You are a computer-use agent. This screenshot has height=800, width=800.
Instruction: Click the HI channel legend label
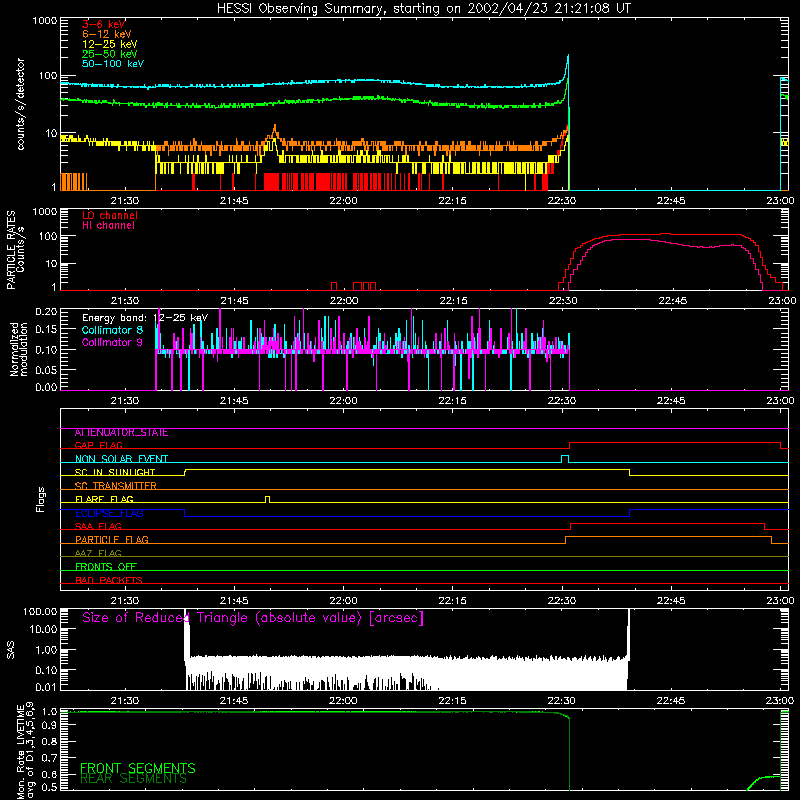click(108, 225)
